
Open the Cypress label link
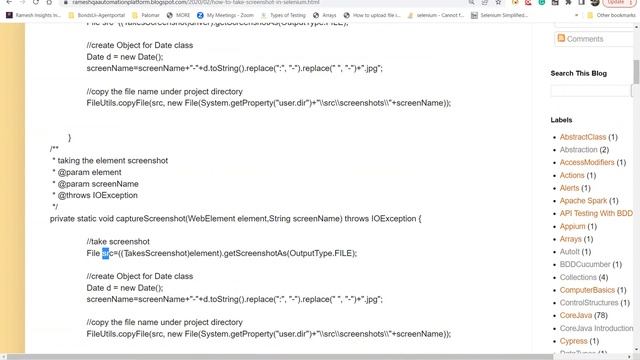click(x=573, y=341)
